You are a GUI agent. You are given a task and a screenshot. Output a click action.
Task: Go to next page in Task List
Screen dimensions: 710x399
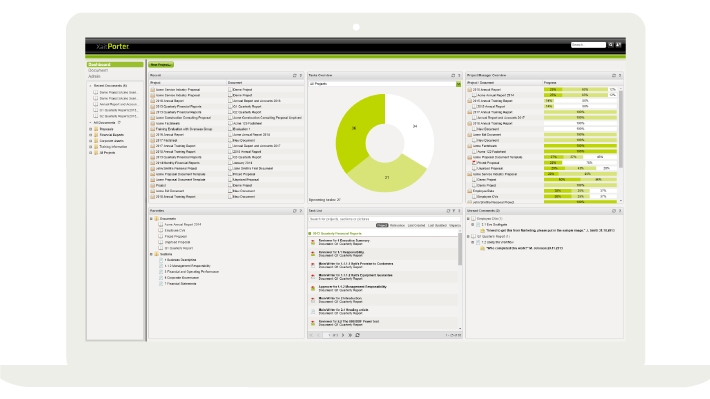343,335
